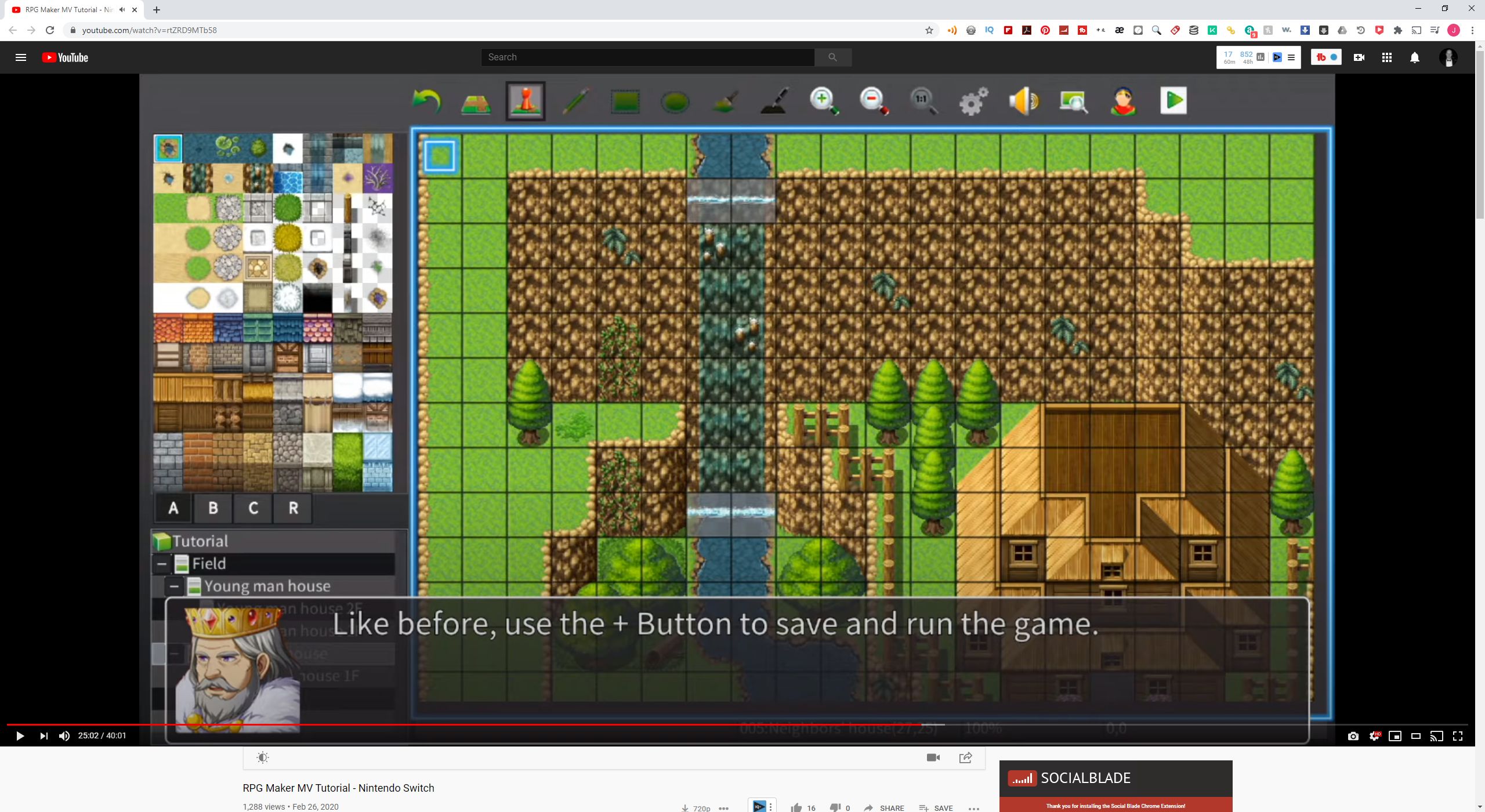The image size is (1485, 812).
Task: Click the zoom out magnifier icon
Action: (874, 101)
